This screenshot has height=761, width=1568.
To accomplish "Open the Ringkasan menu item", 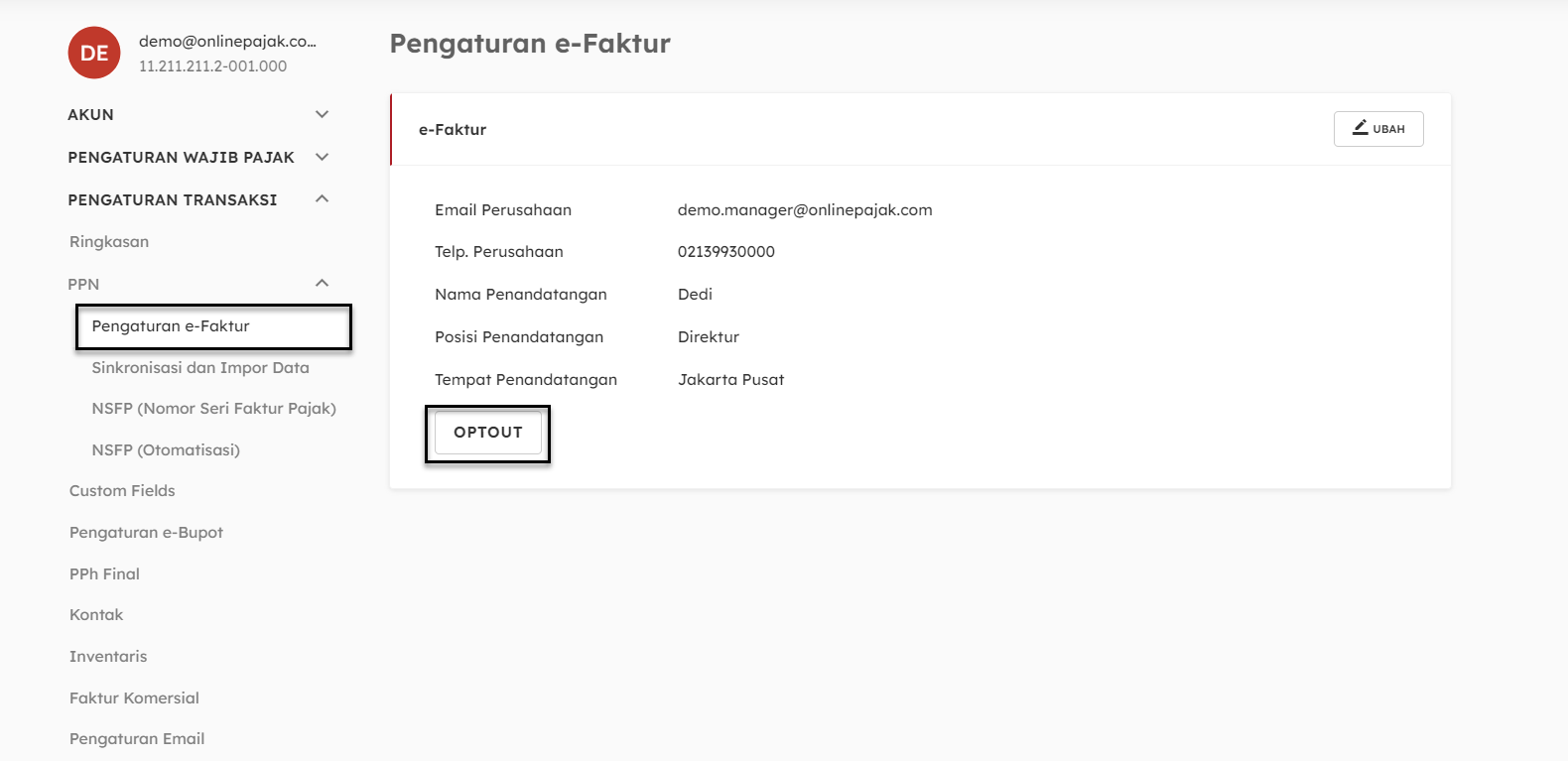I will coord(109,242).
